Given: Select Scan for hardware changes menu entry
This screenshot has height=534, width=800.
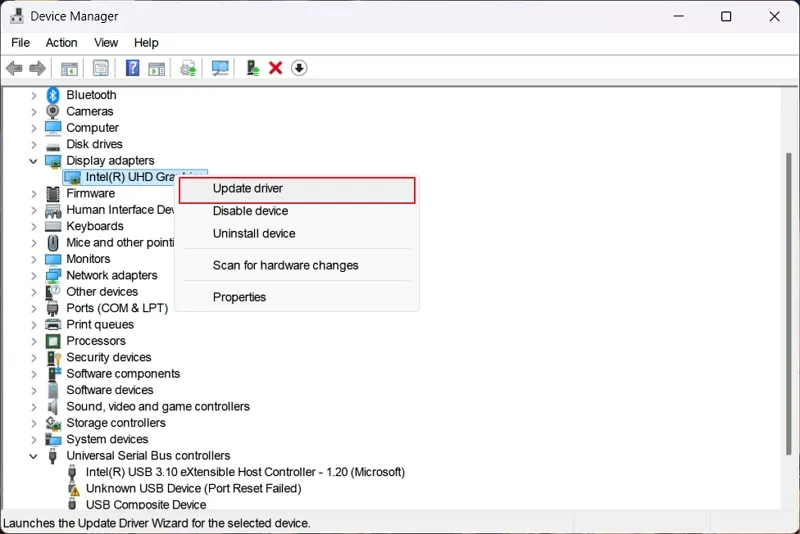Looking at the screenshot, I should point(297,265).
